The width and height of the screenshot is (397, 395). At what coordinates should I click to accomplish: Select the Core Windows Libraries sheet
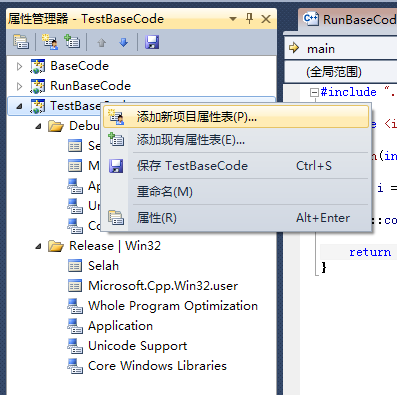(157, 366)
